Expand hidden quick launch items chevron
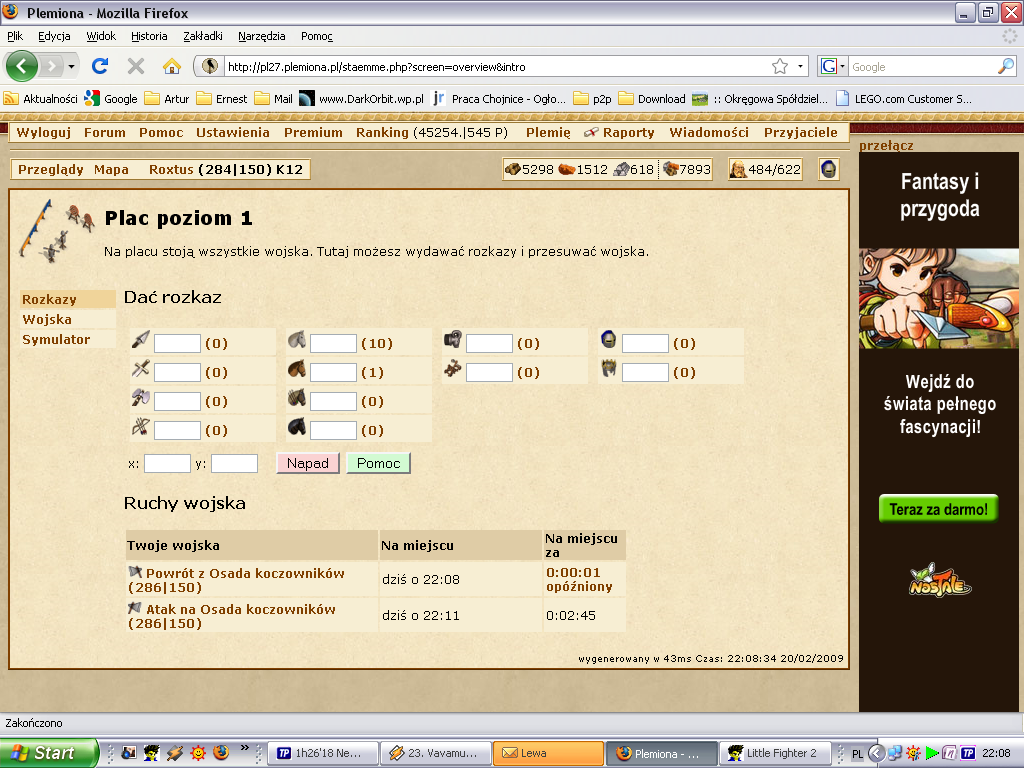1024x768 pixels. (x=244, y=748)
